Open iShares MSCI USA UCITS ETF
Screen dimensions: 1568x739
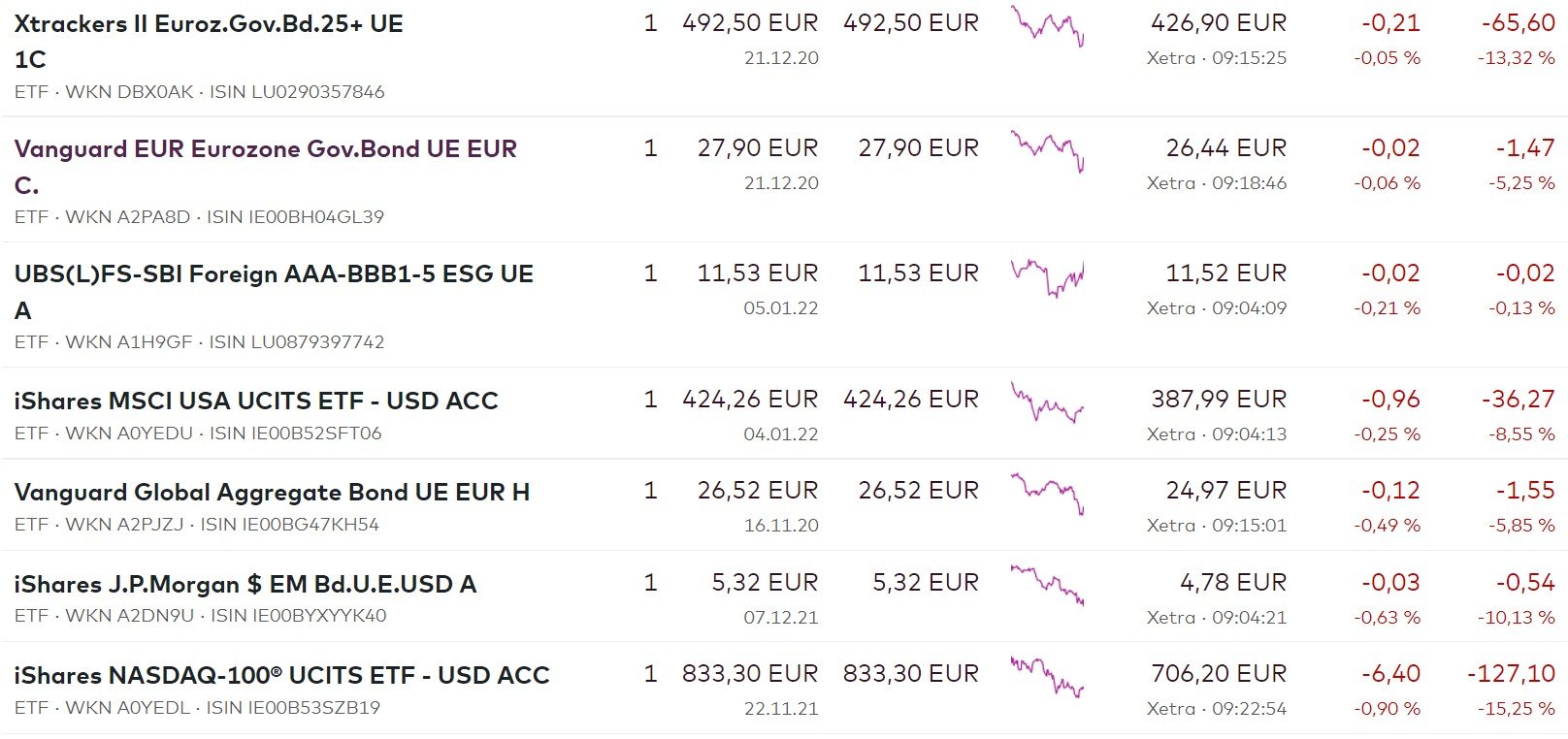255,401
